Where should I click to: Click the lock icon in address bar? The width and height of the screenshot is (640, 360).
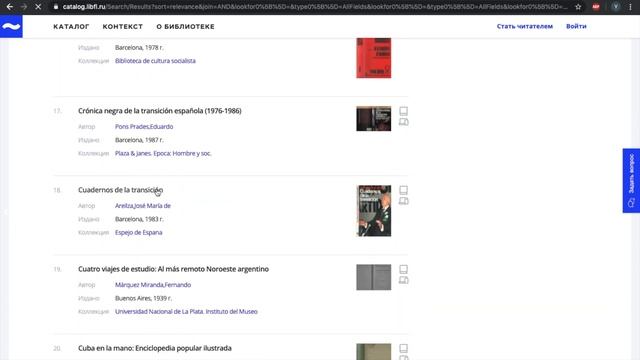coord(56,7)
